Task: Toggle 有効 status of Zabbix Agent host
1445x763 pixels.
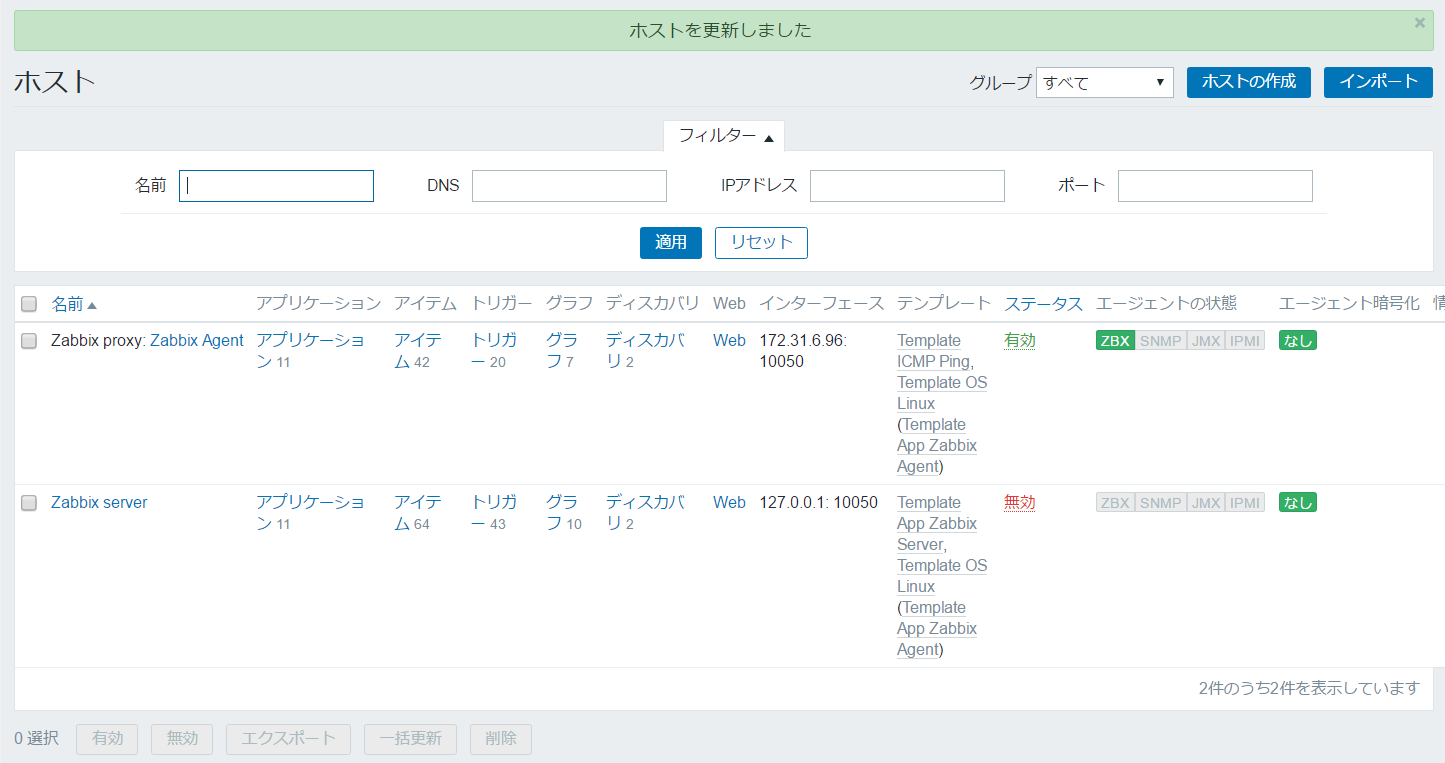Action: pos(1020,341)
